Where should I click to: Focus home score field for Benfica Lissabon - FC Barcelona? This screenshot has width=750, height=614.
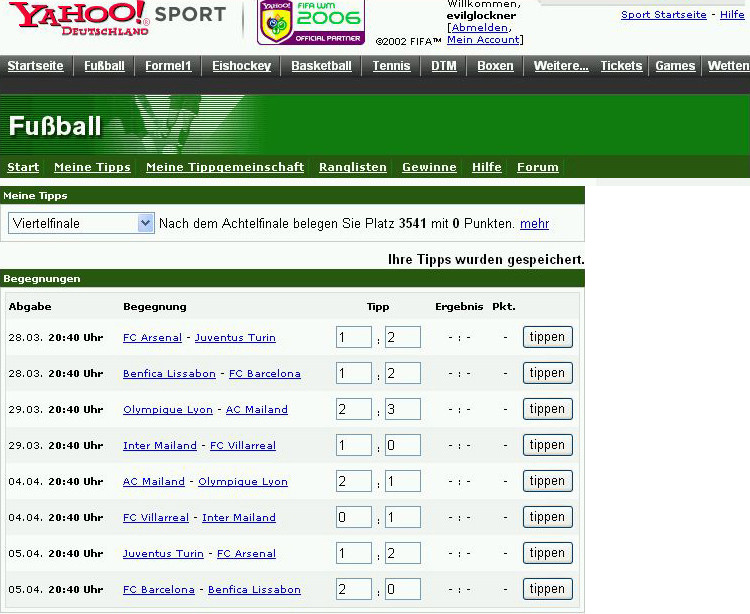[354, 373]
